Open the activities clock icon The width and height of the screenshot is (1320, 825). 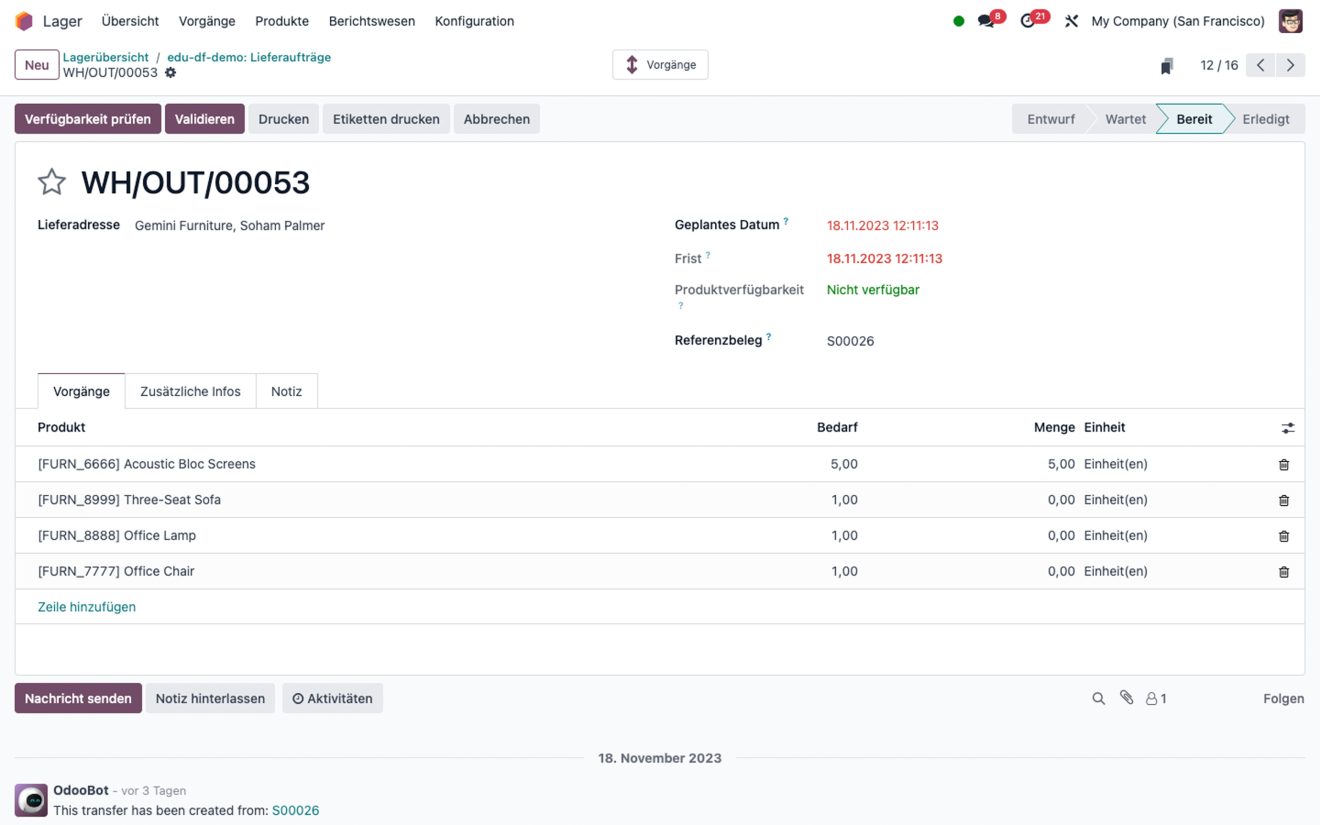(x=1028, y=21)
